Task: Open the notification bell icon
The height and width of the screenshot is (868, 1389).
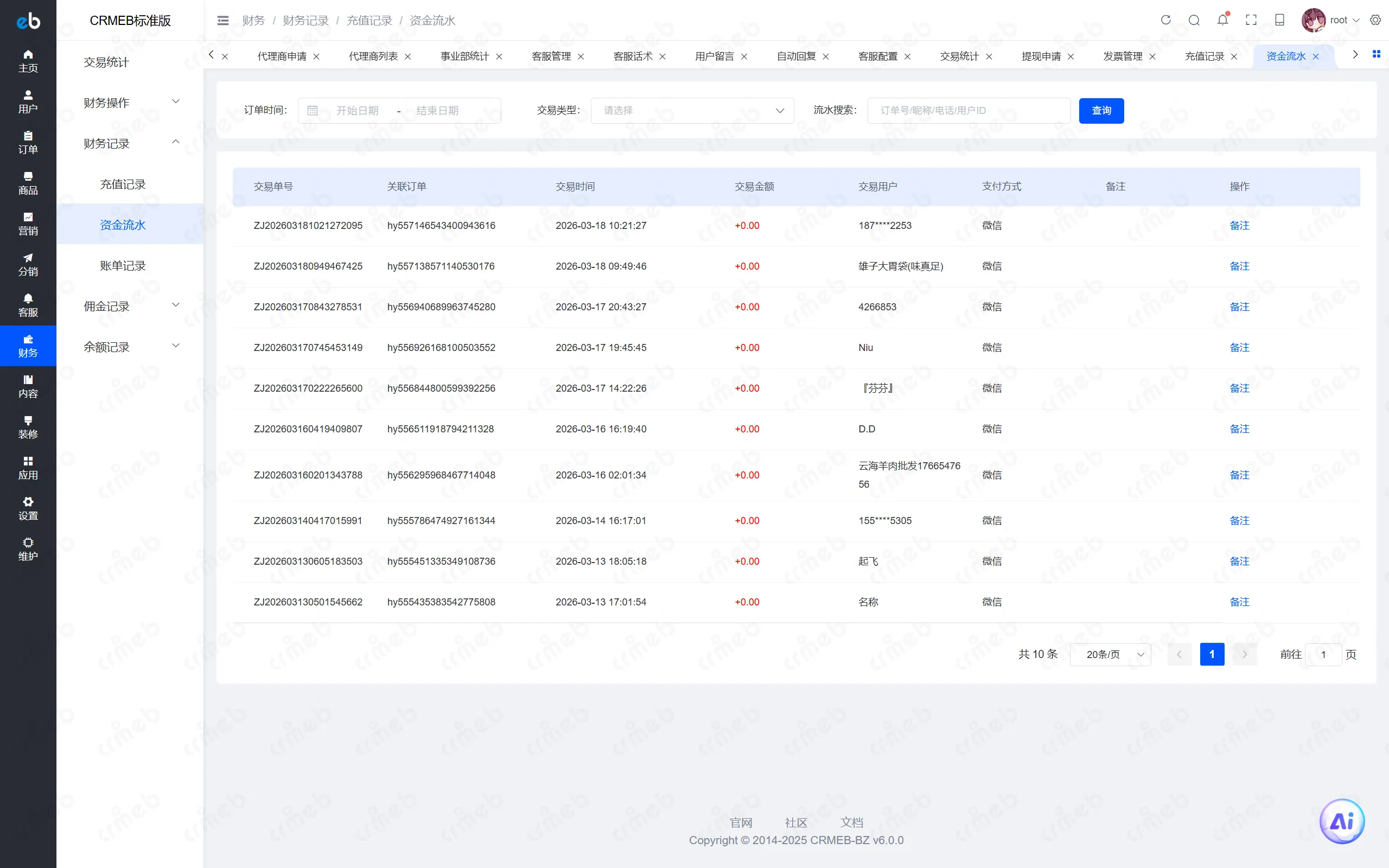Action: pyautogui.click(x=1222, y=20)
